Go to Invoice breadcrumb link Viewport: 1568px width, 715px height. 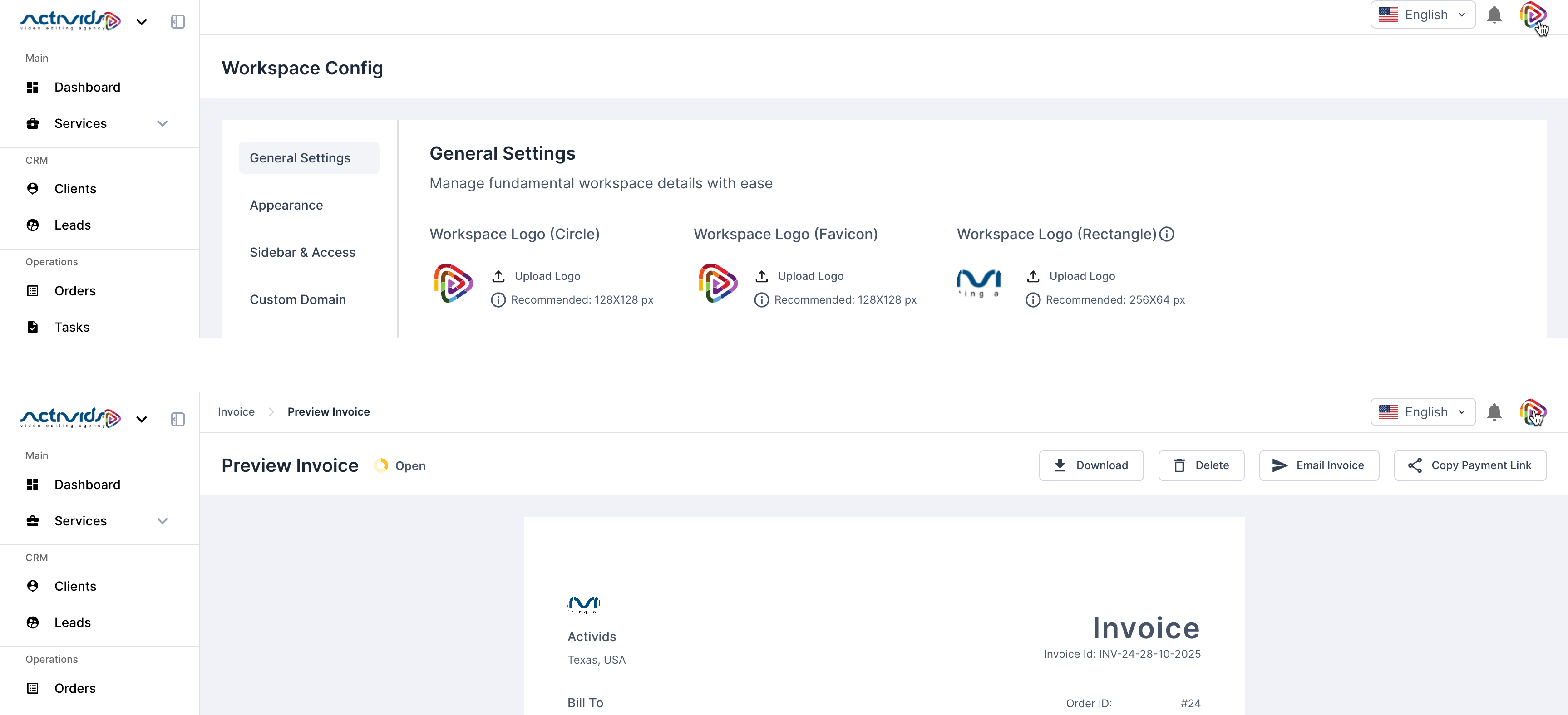[236, 412]
